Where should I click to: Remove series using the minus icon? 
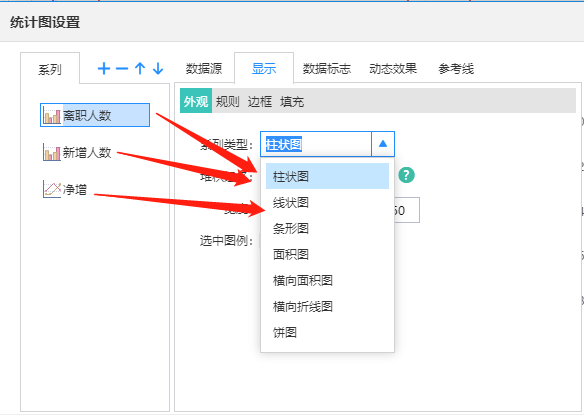[122, 69]
